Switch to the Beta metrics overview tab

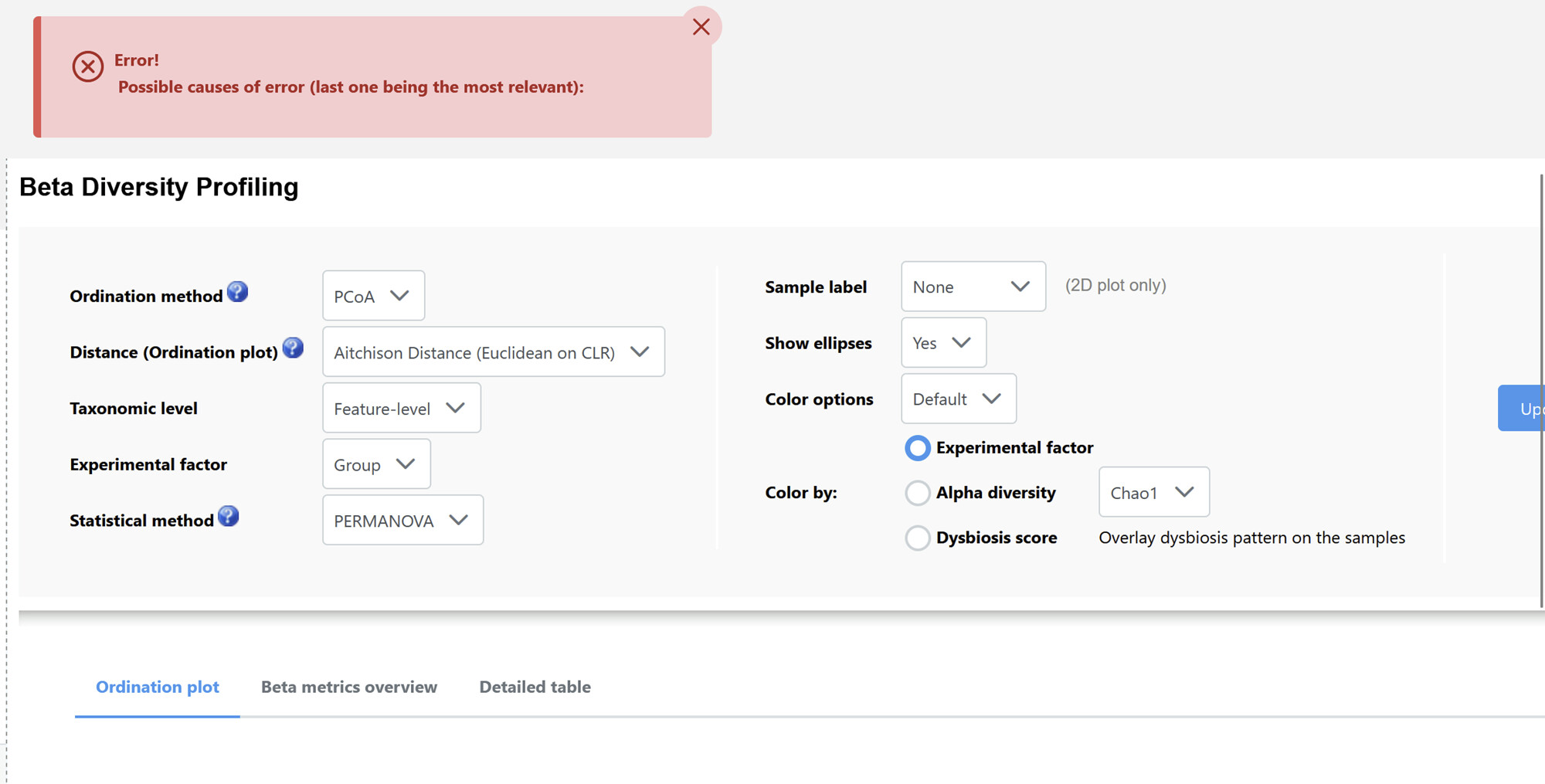tap(349, 687)
